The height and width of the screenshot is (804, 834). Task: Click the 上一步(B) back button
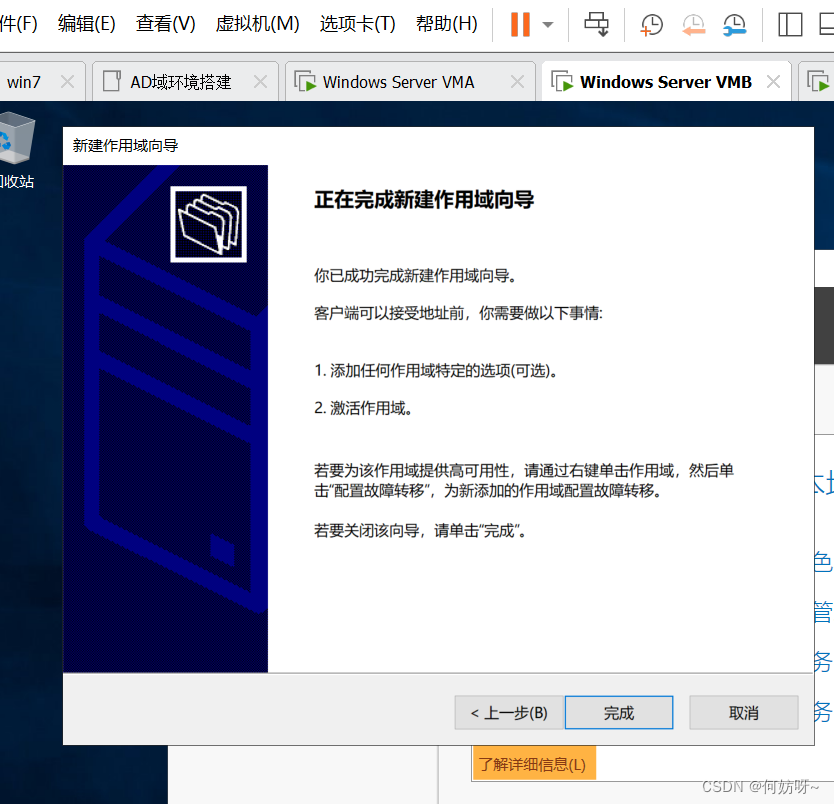click(x=508, y=713)
